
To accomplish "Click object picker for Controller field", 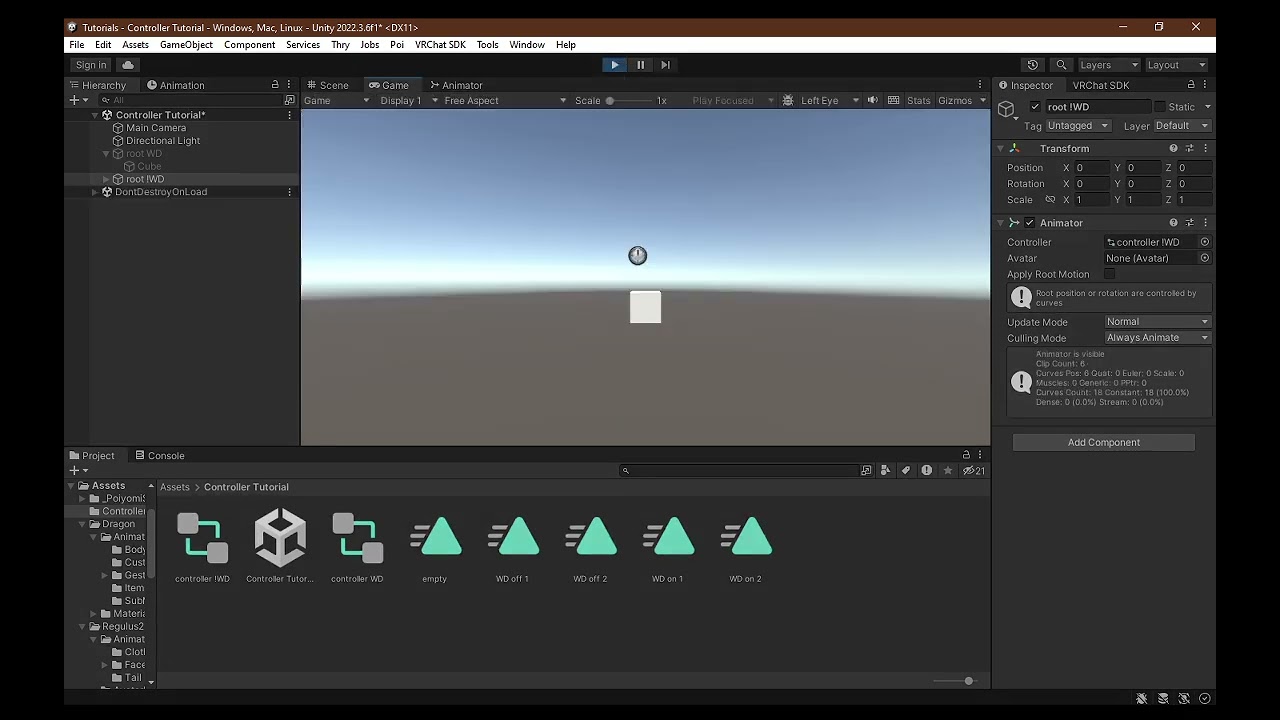I will tap(1204, 242).
